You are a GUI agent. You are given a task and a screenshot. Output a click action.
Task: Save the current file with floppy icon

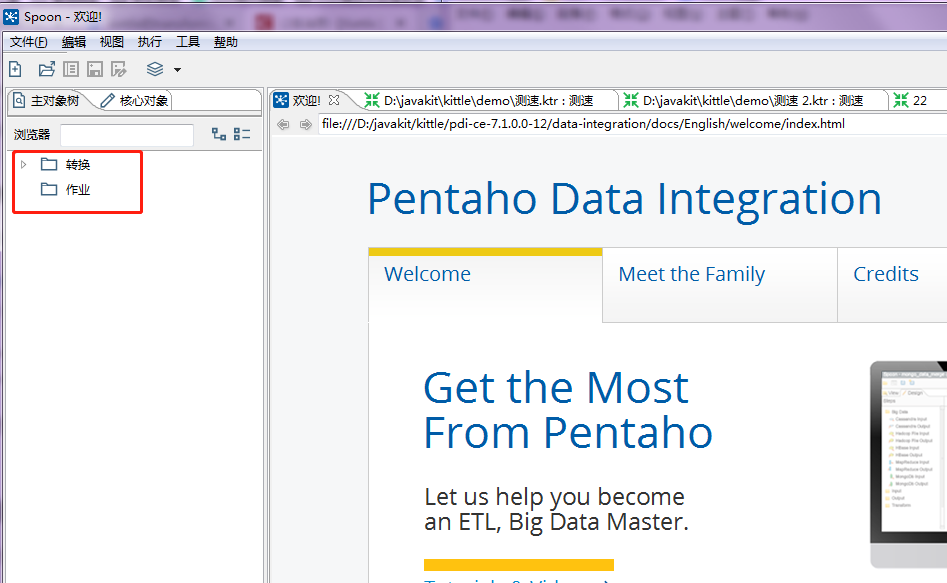(95, 69)
